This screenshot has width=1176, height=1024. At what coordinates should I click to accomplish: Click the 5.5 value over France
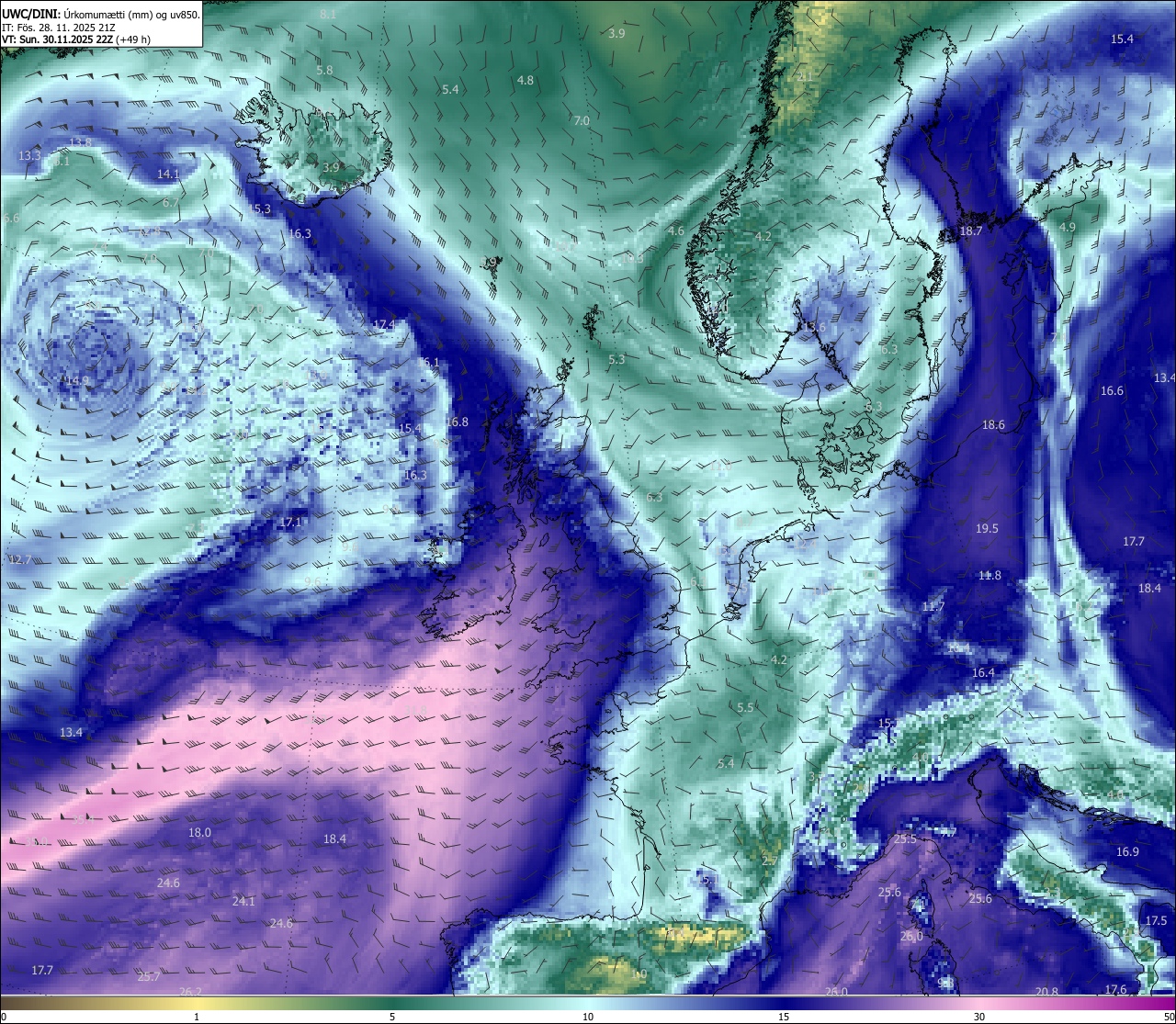click(x=745, y=708)
